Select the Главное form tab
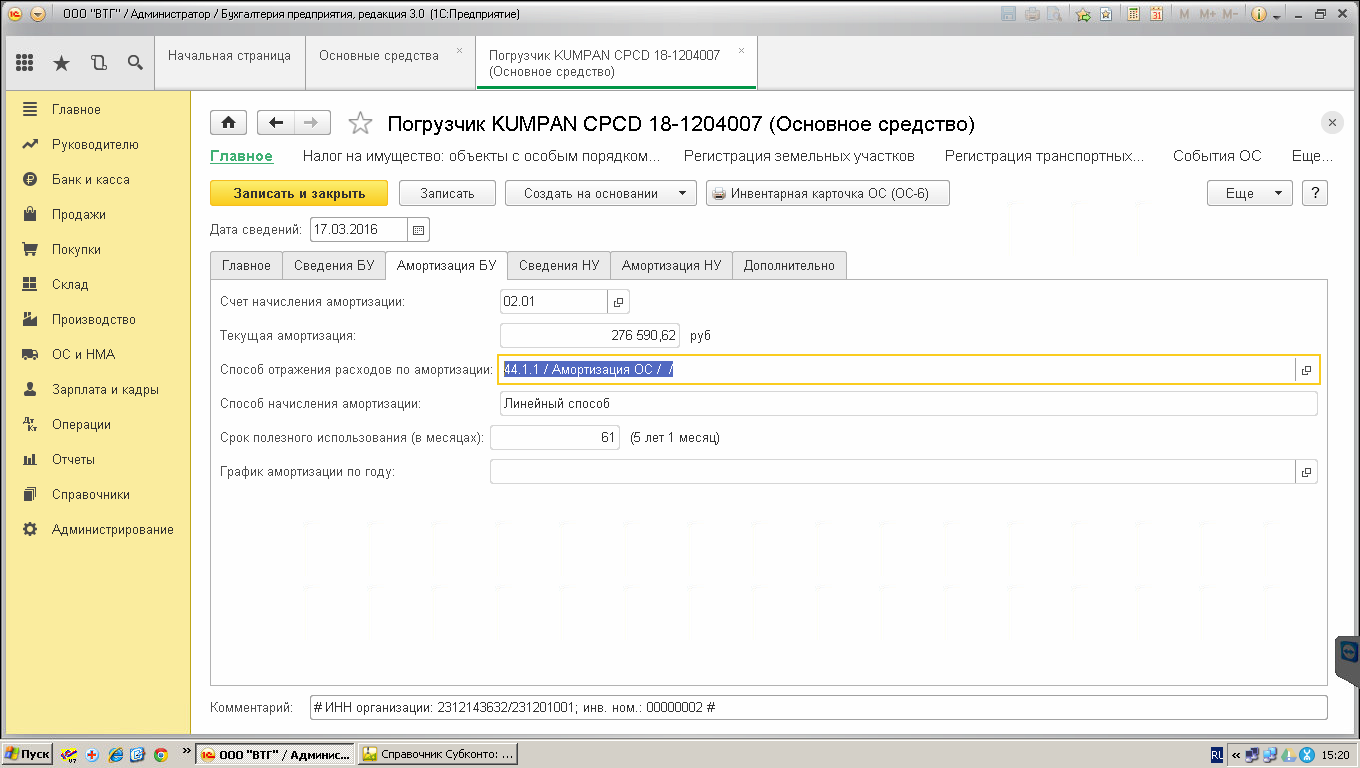 [x=246, y=265]
